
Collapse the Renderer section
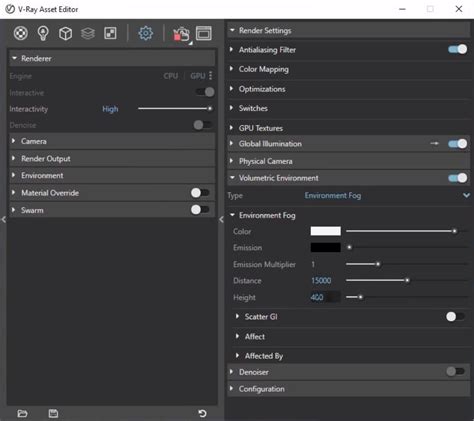click(x=112, y=58)
